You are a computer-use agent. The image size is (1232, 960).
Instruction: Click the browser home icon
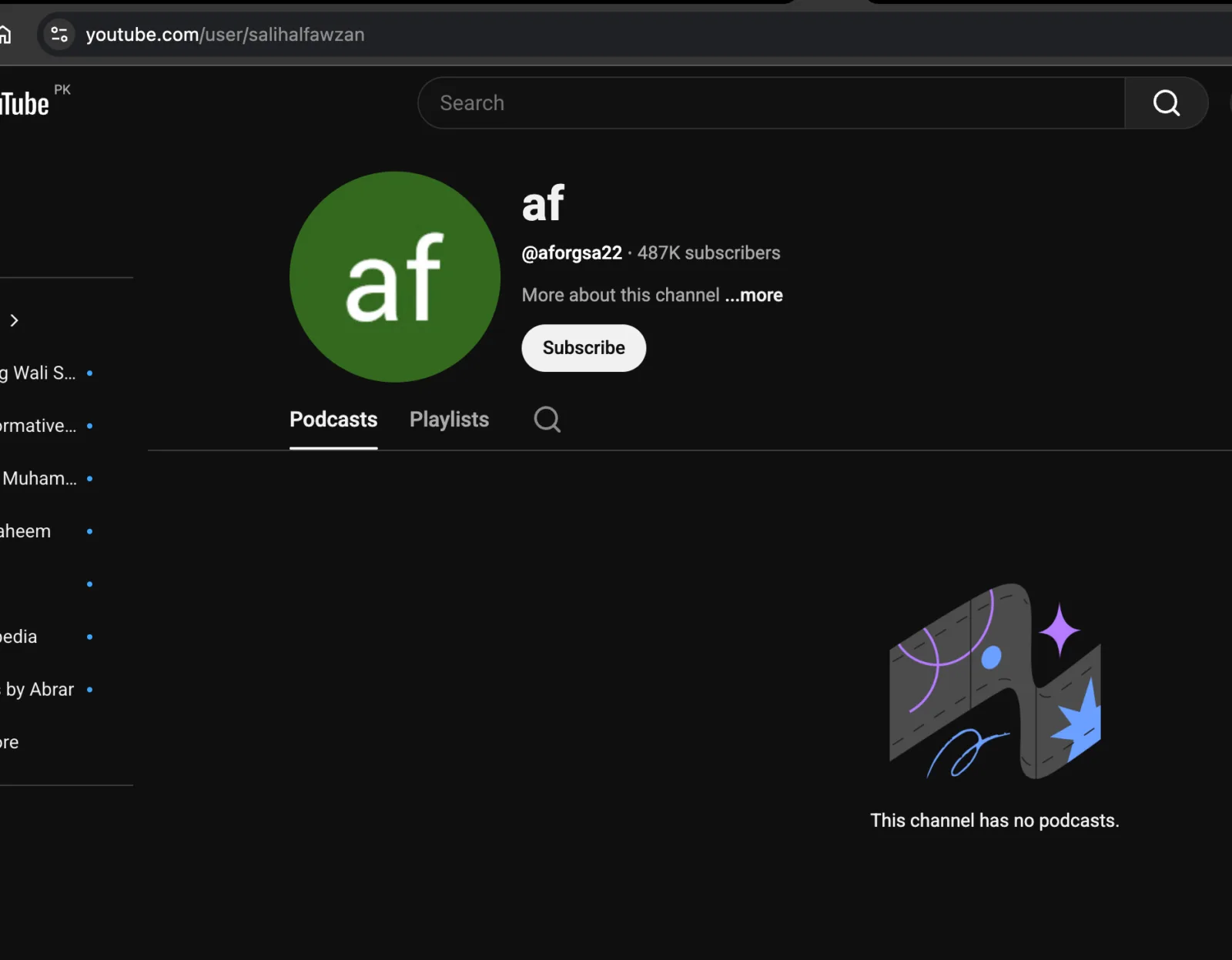point(5,35)
